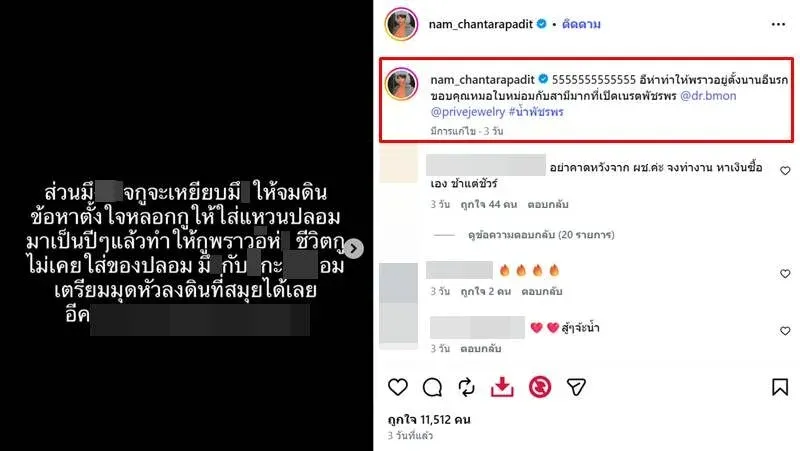Like the fire emoji comment

785,274
